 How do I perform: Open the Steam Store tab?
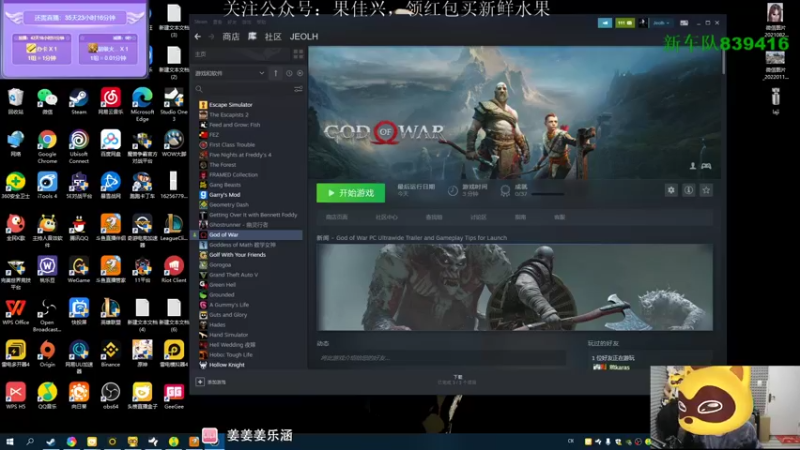coord(231,37)
